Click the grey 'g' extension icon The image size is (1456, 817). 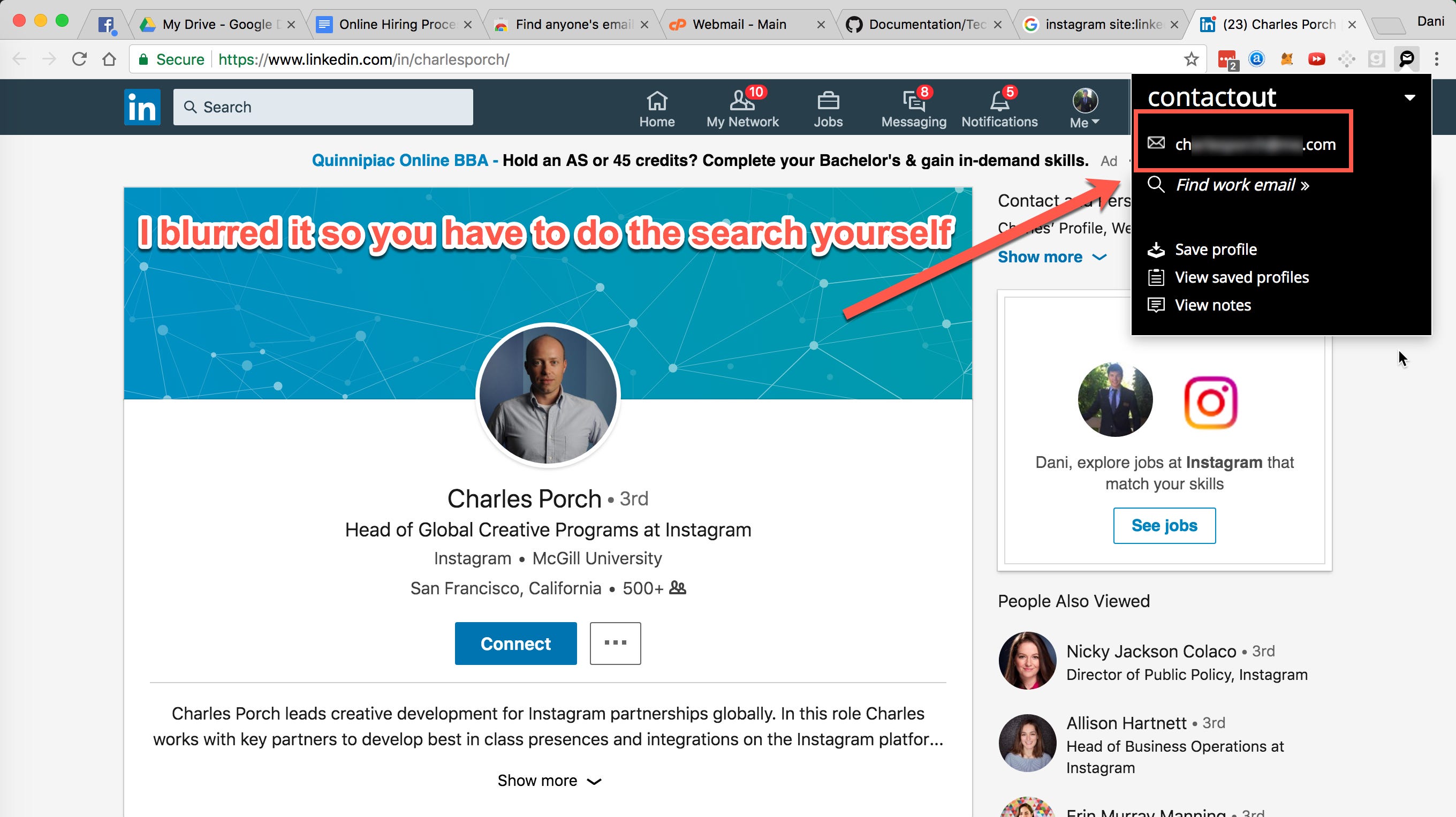1376,59
